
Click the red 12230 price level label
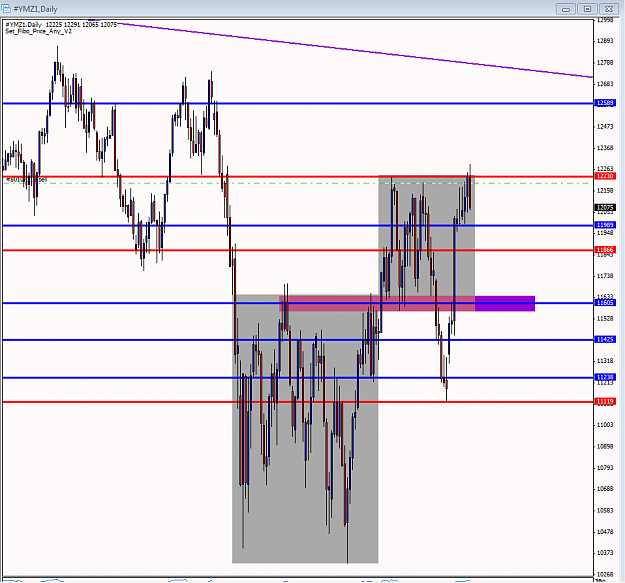[605, 176]
